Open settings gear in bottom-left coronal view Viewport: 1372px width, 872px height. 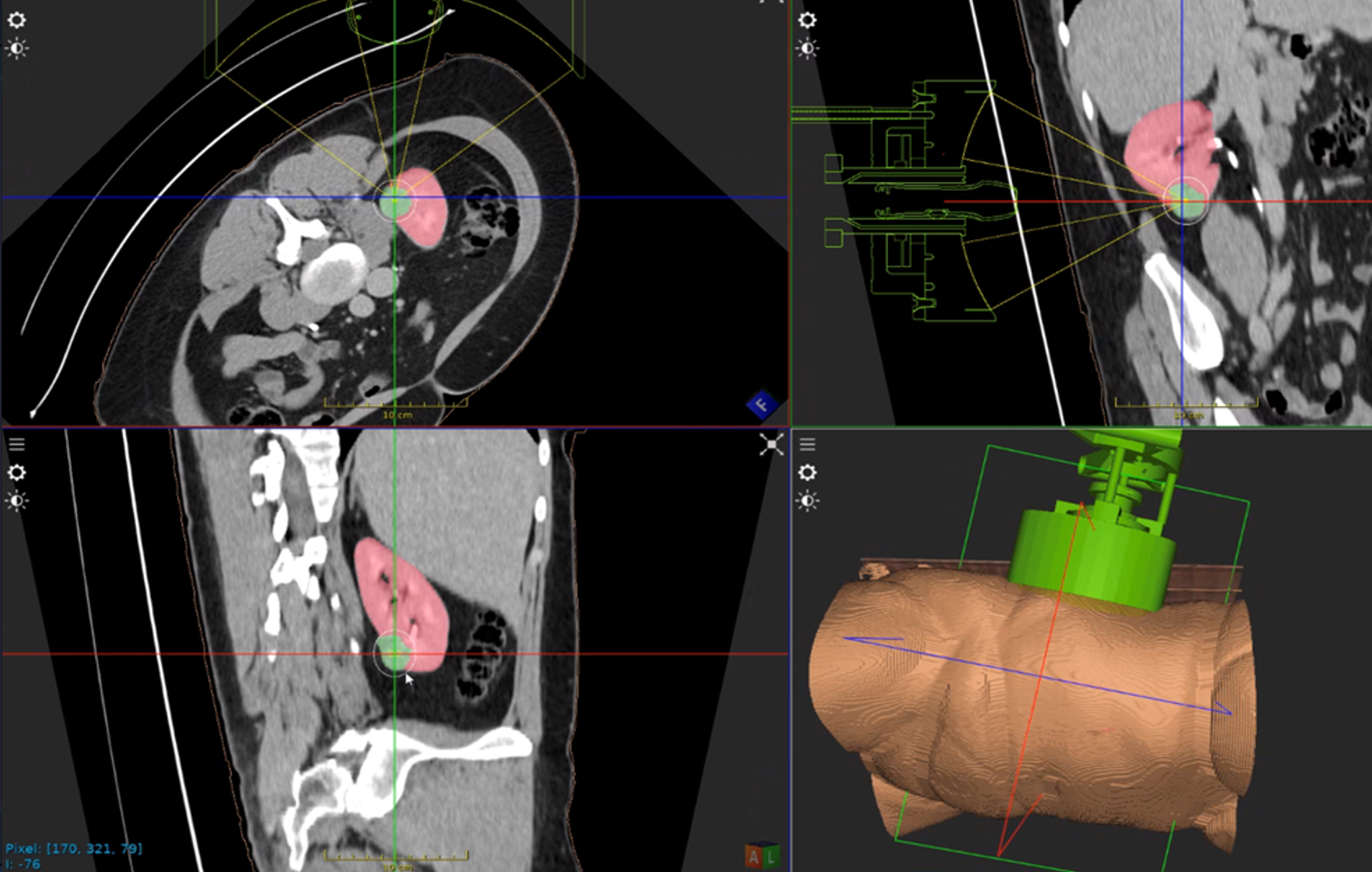coord(16,472)
